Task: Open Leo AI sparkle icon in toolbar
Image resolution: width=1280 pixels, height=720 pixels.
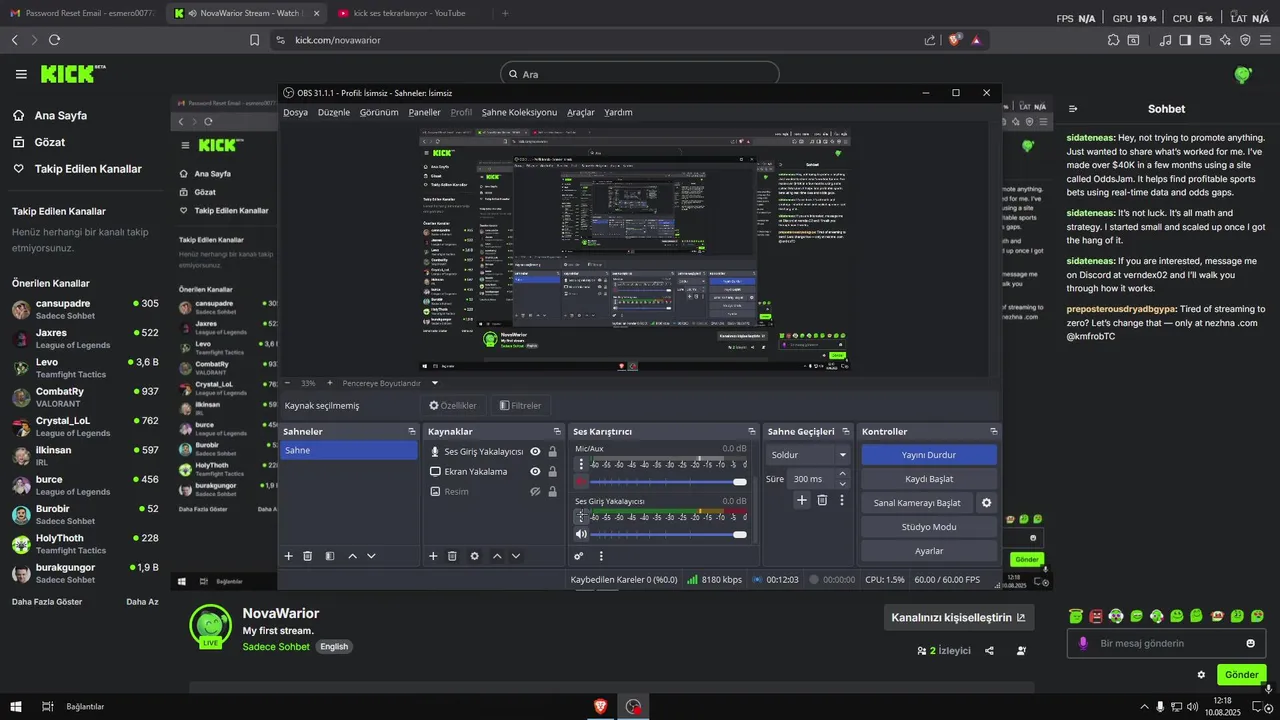Action: coord(1225,40)
